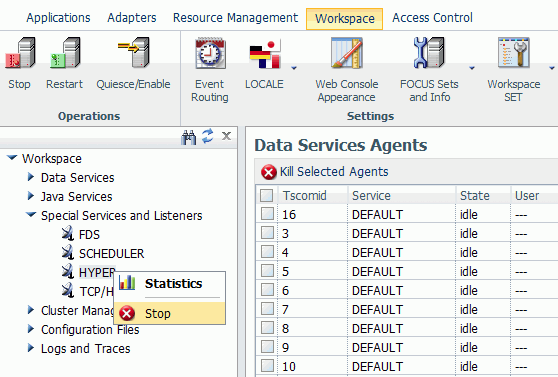Select the Workspace tab
The height and width of the screenshot is (377, 558).
344,19
